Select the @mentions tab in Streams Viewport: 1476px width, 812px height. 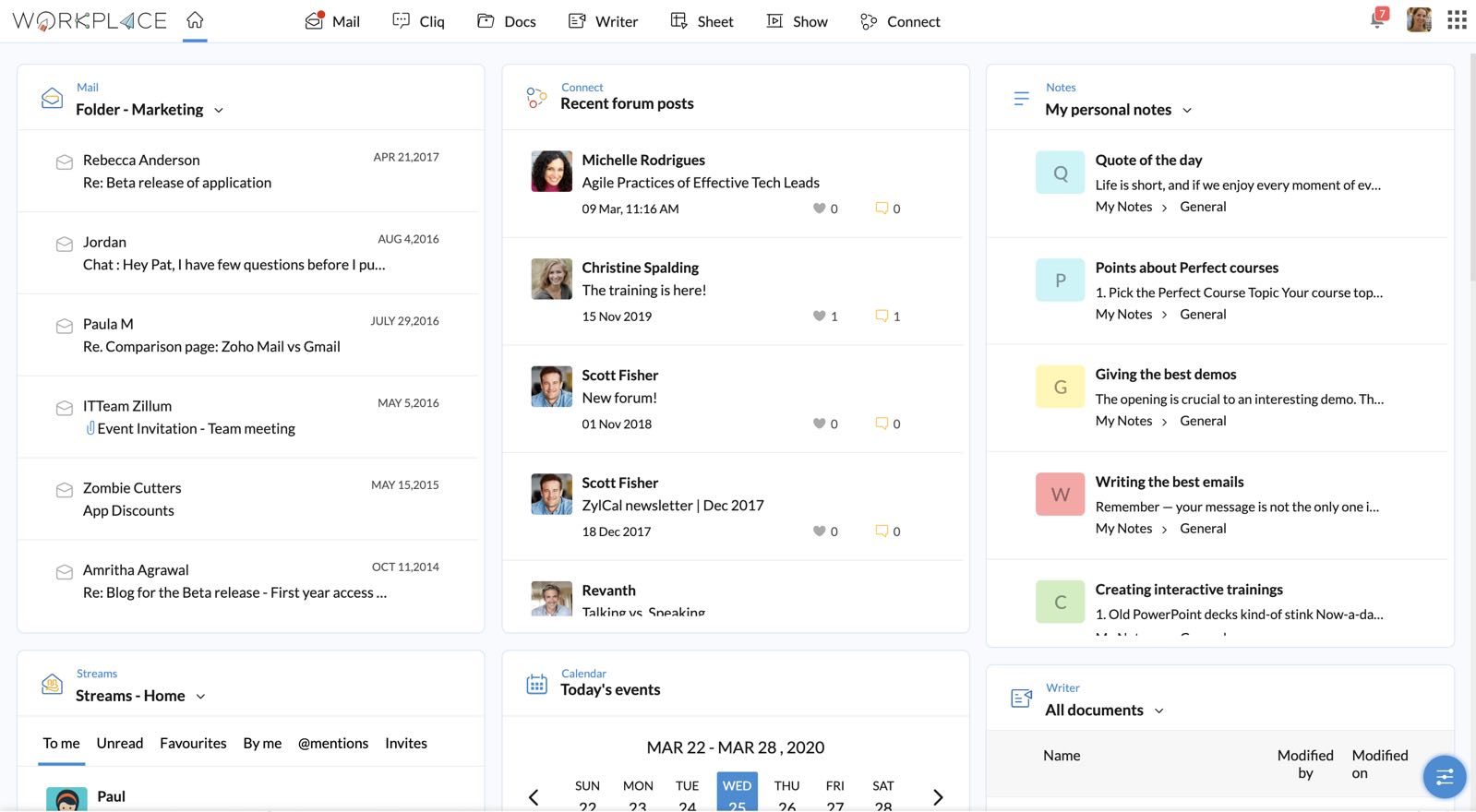click(333, 744)
